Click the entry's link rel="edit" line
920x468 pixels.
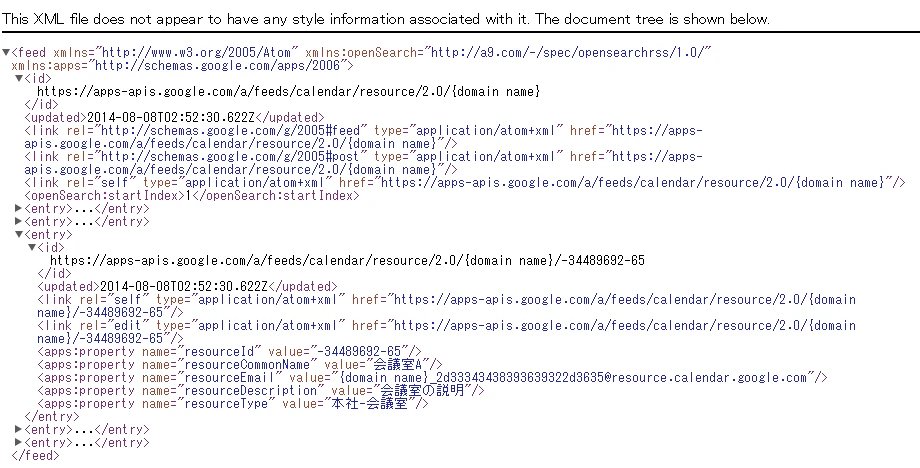[447, 332]
